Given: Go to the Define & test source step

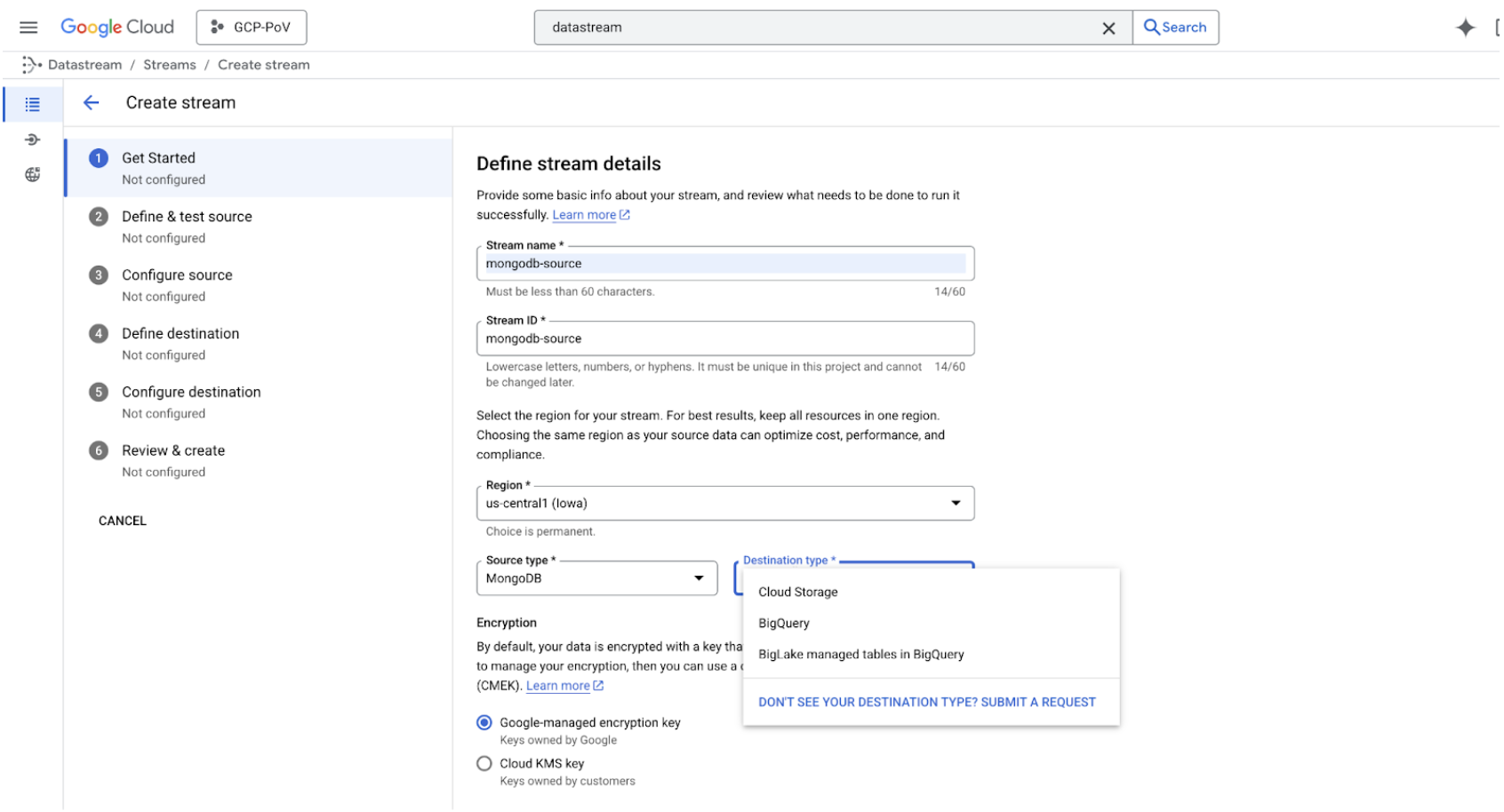Looking at the screenshot, I should [x=187, y=216].
